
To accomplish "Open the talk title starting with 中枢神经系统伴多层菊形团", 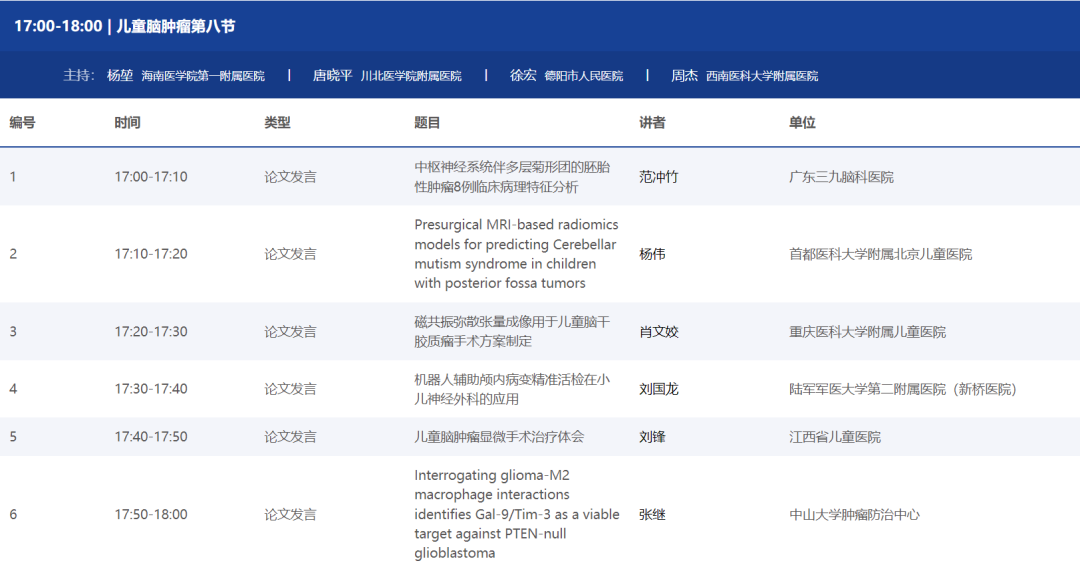I will click(512, 177).
